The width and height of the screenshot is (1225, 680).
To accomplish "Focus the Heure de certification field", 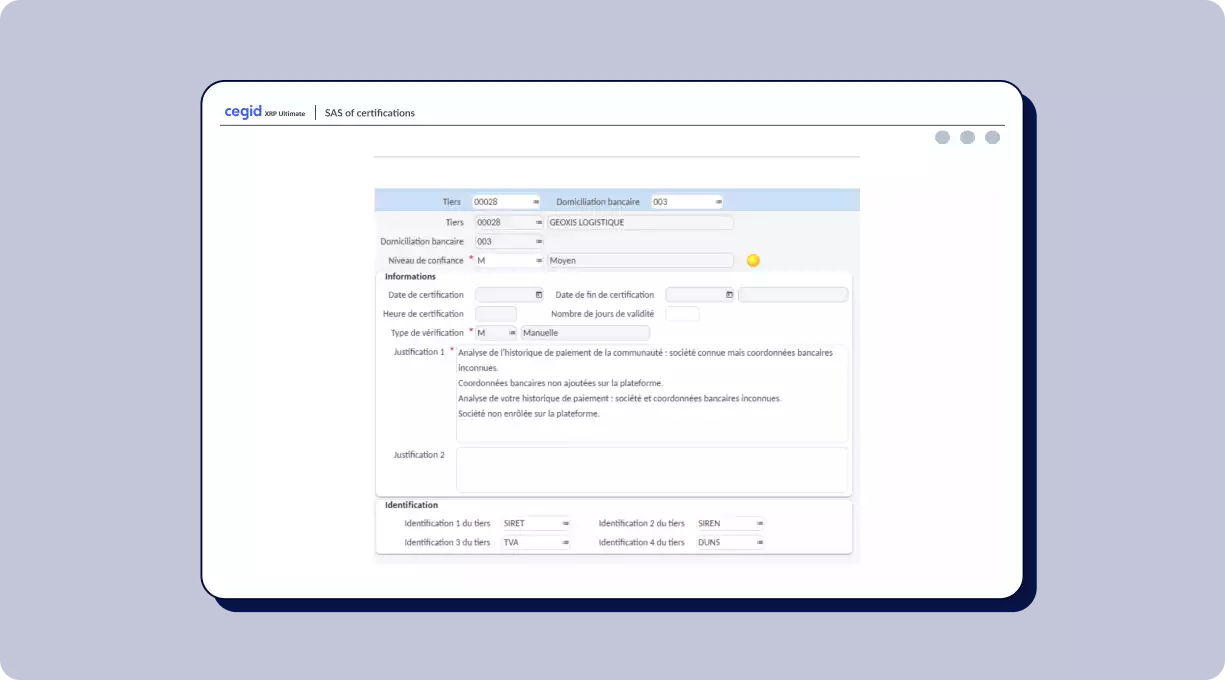I will (x=495, y=314).
